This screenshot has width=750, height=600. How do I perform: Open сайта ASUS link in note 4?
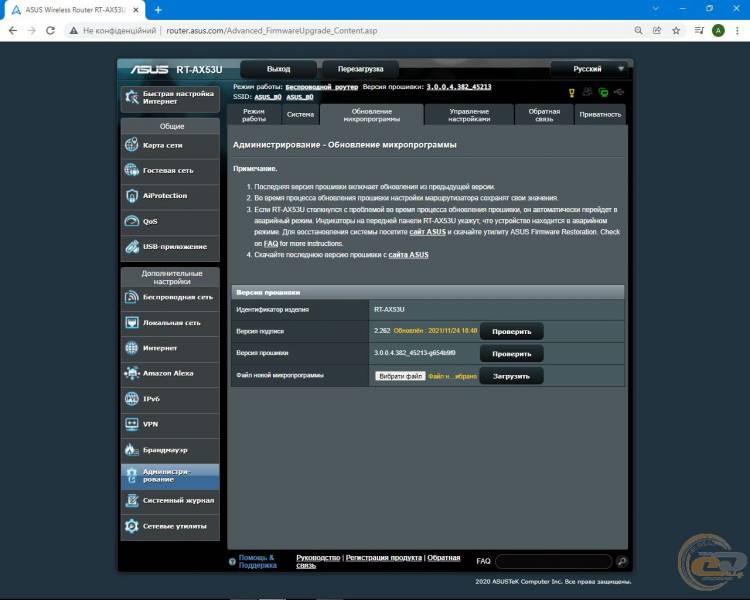[408, 255]
